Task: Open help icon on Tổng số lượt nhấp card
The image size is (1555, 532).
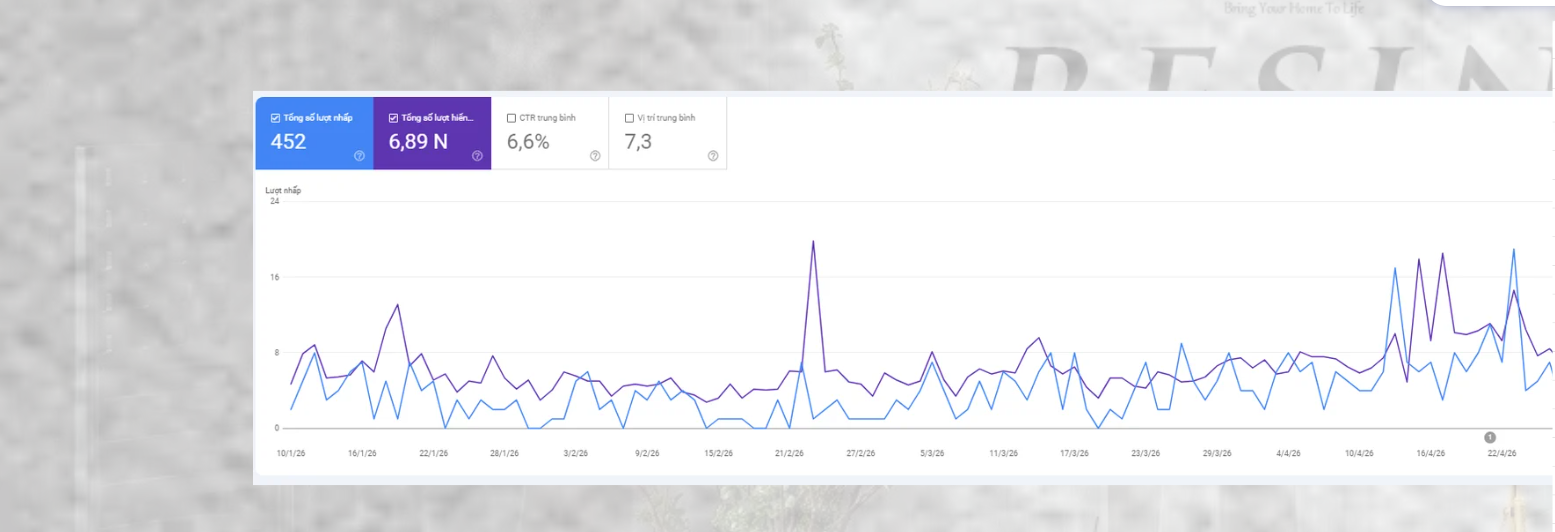Action: point(359,156)
